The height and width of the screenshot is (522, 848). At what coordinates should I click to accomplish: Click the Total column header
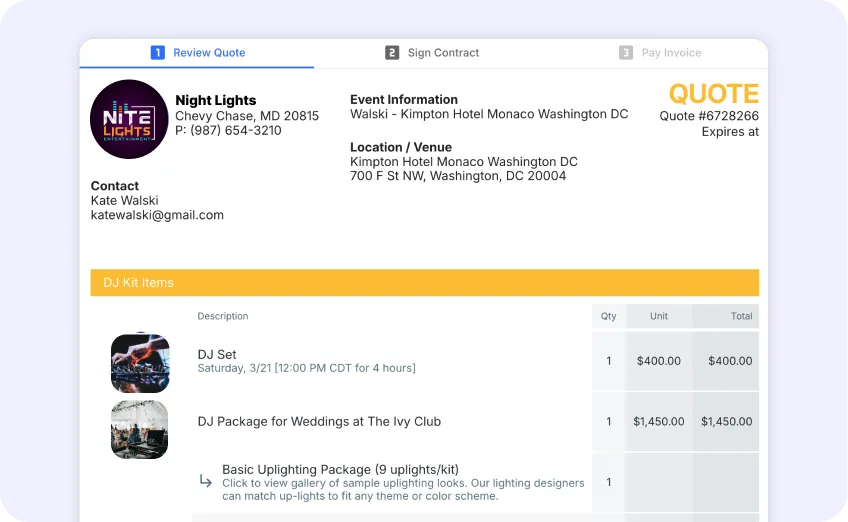click(x=741, y=316)
